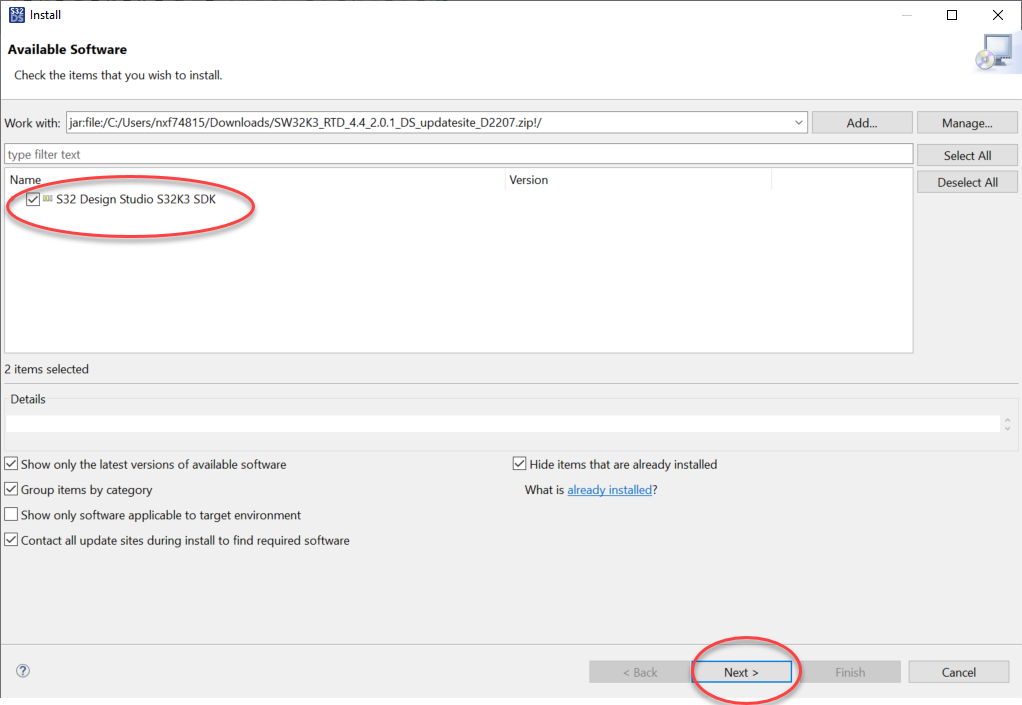
Task: Enable 'Show only software applicable to target environment'
Action: click(10, 514)
